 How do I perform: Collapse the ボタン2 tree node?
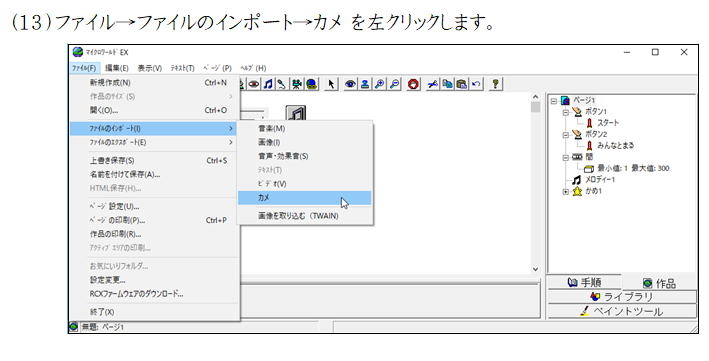566,134
